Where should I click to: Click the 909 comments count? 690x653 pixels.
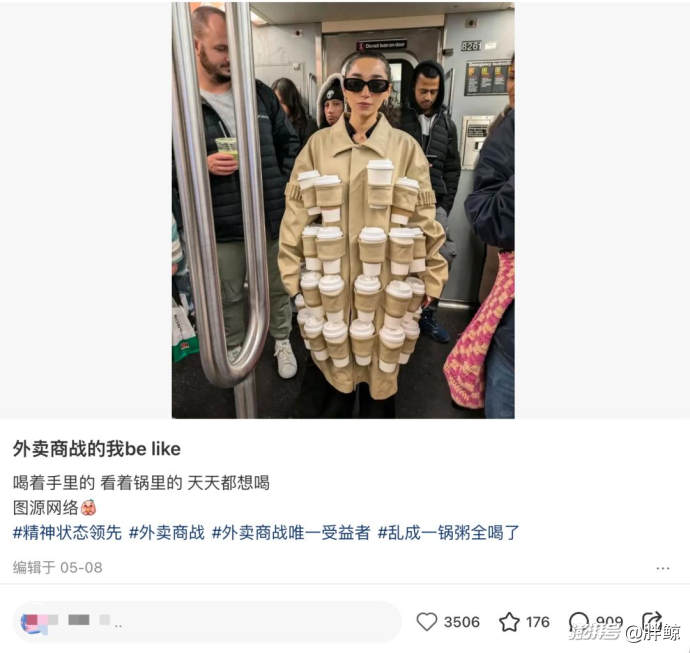coord(609,621)
